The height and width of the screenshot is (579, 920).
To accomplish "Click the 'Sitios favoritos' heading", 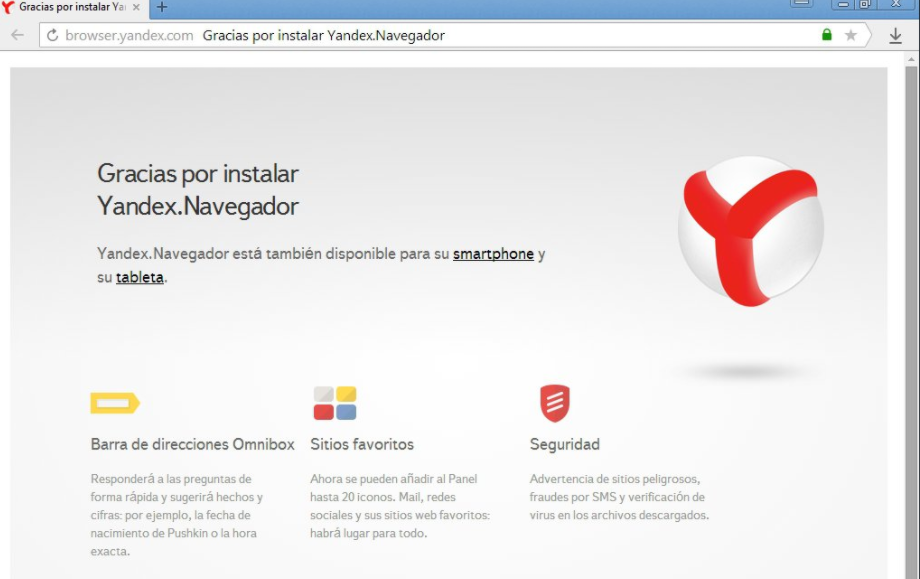I will [x=361, y=444].
